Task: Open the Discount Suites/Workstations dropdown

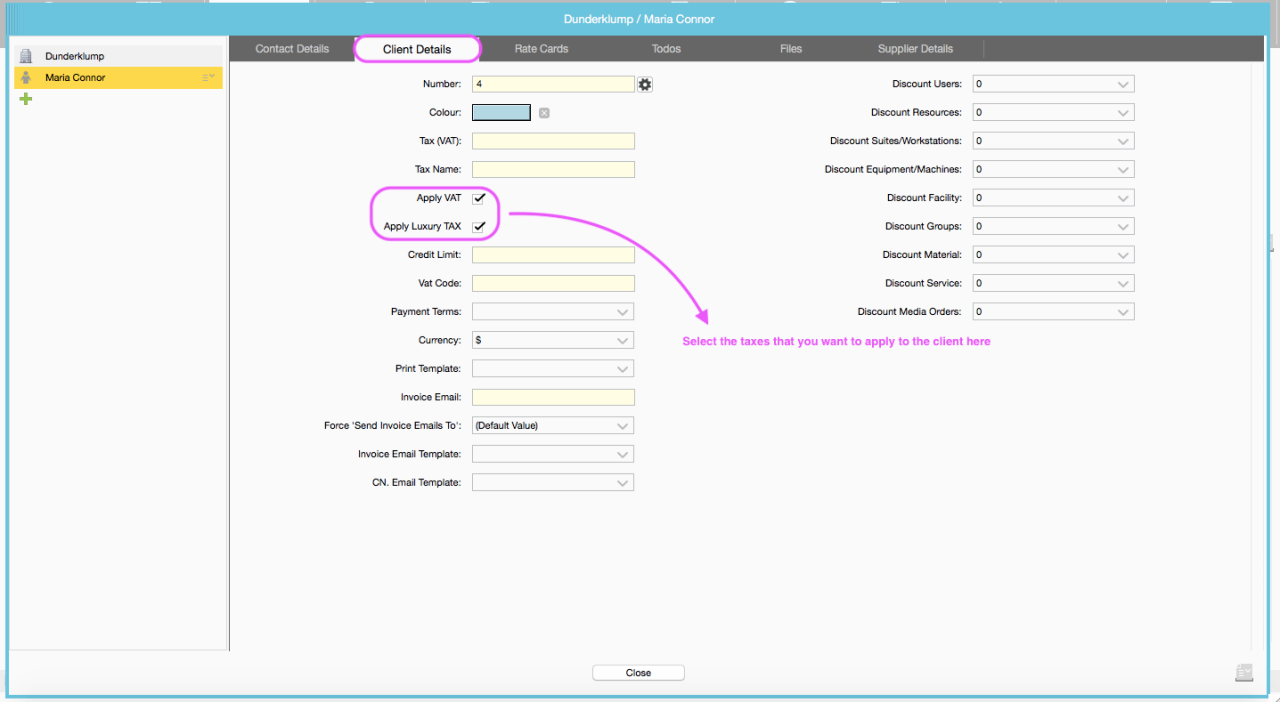Action: (x=1054, y=141)
